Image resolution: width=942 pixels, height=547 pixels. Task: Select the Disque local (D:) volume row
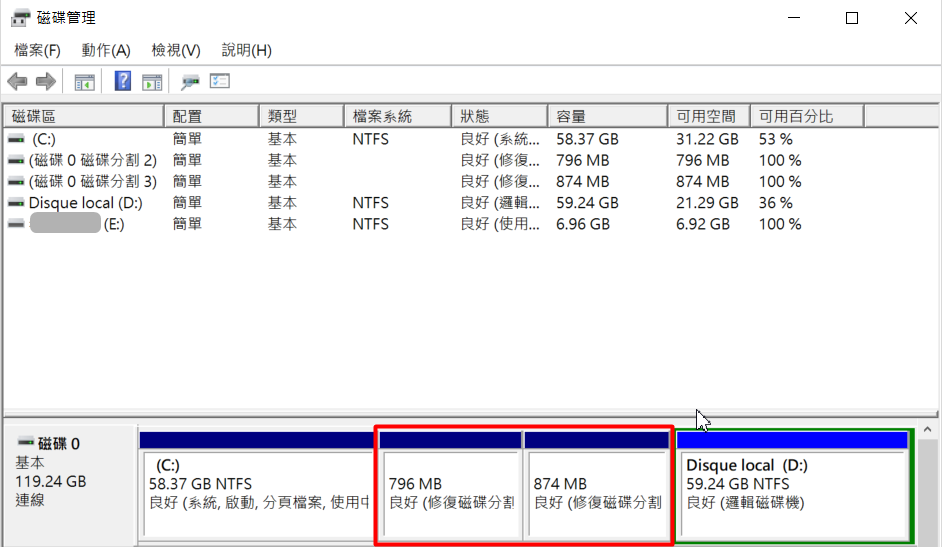pos(470,203)
